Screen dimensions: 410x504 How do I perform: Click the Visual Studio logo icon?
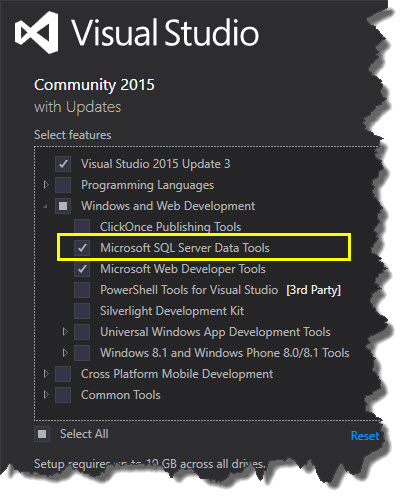pyautogui.click(x=37, y=32)
